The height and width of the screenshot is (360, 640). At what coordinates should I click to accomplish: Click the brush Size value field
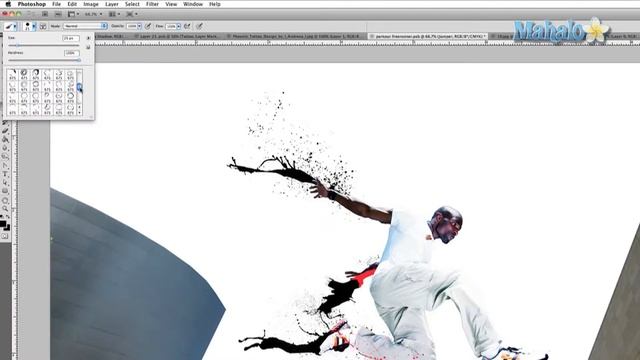click(x=71, y=38)
